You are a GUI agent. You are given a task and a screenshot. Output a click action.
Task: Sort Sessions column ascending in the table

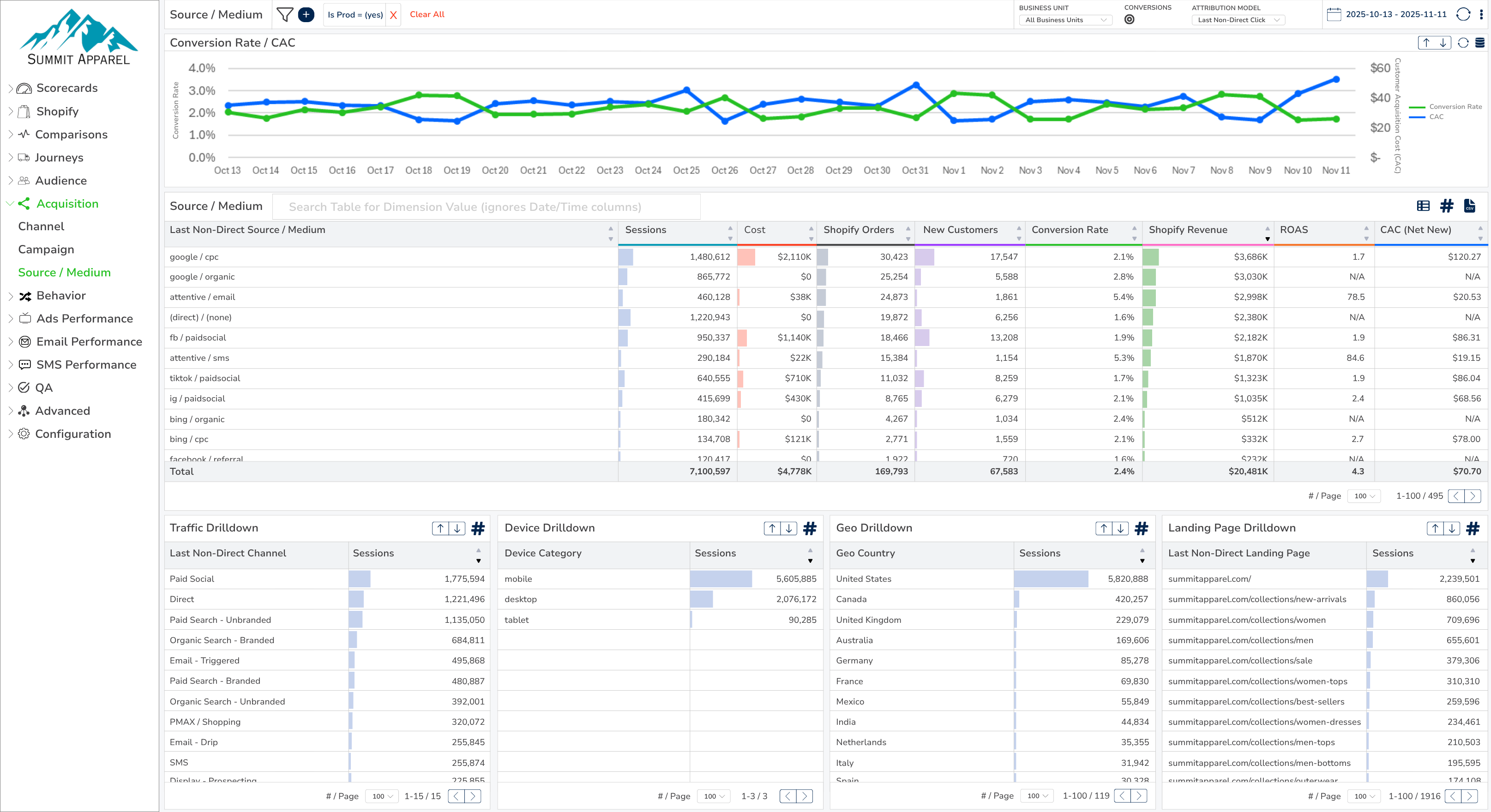point(730,227)
